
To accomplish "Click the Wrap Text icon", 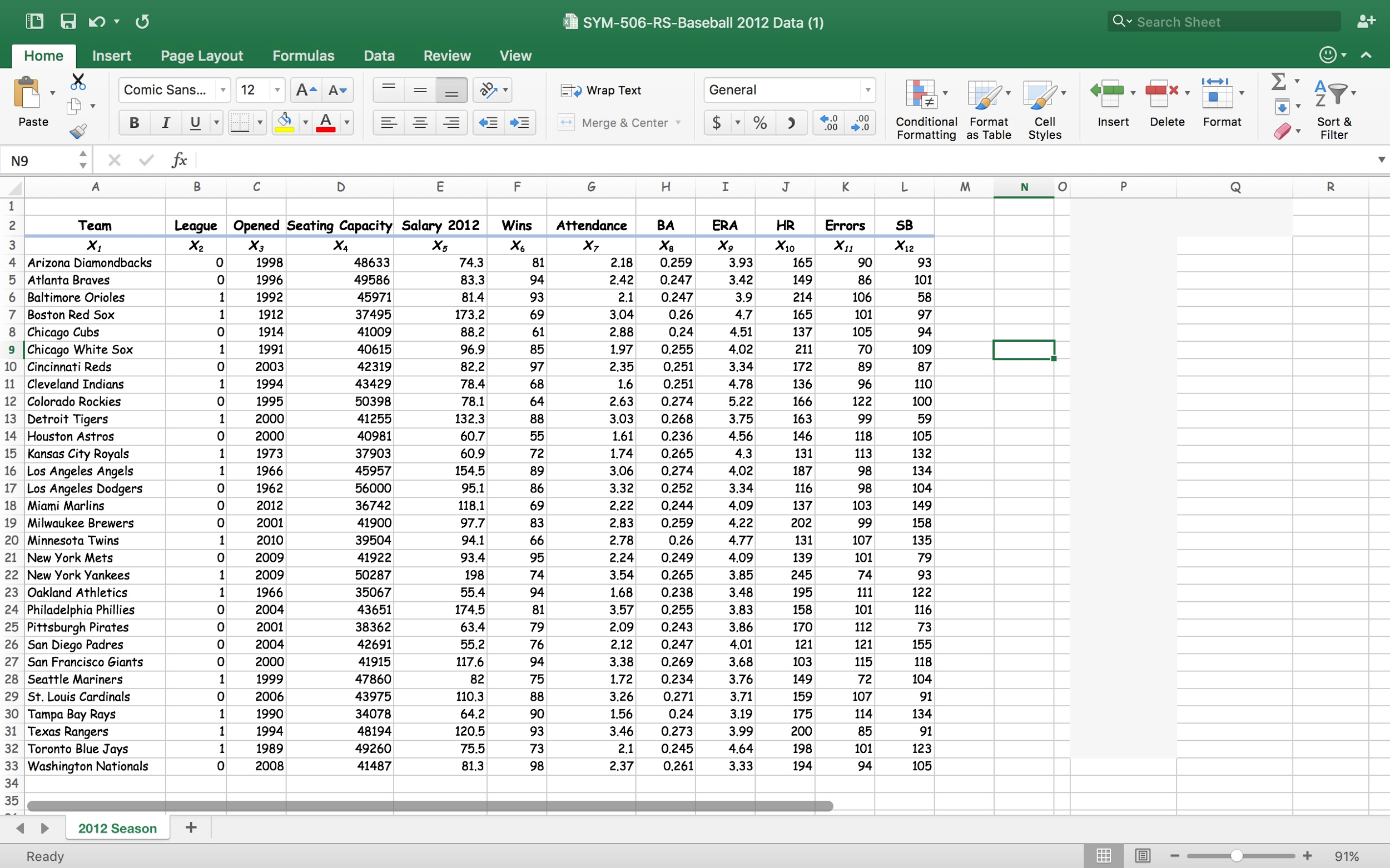I will click(x=608, y=91).
